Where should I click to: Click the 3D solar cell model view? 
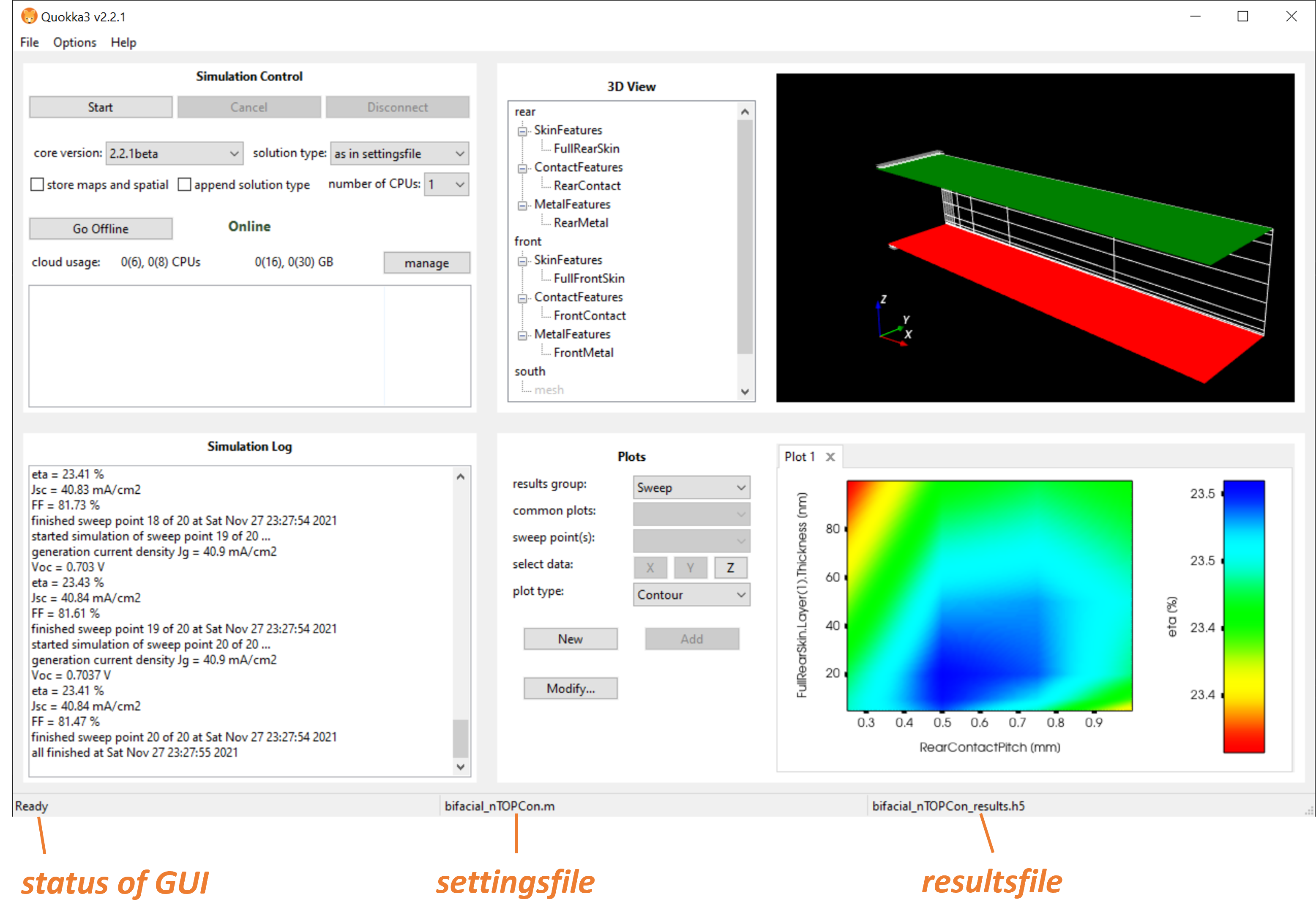tap(1035, 237)
